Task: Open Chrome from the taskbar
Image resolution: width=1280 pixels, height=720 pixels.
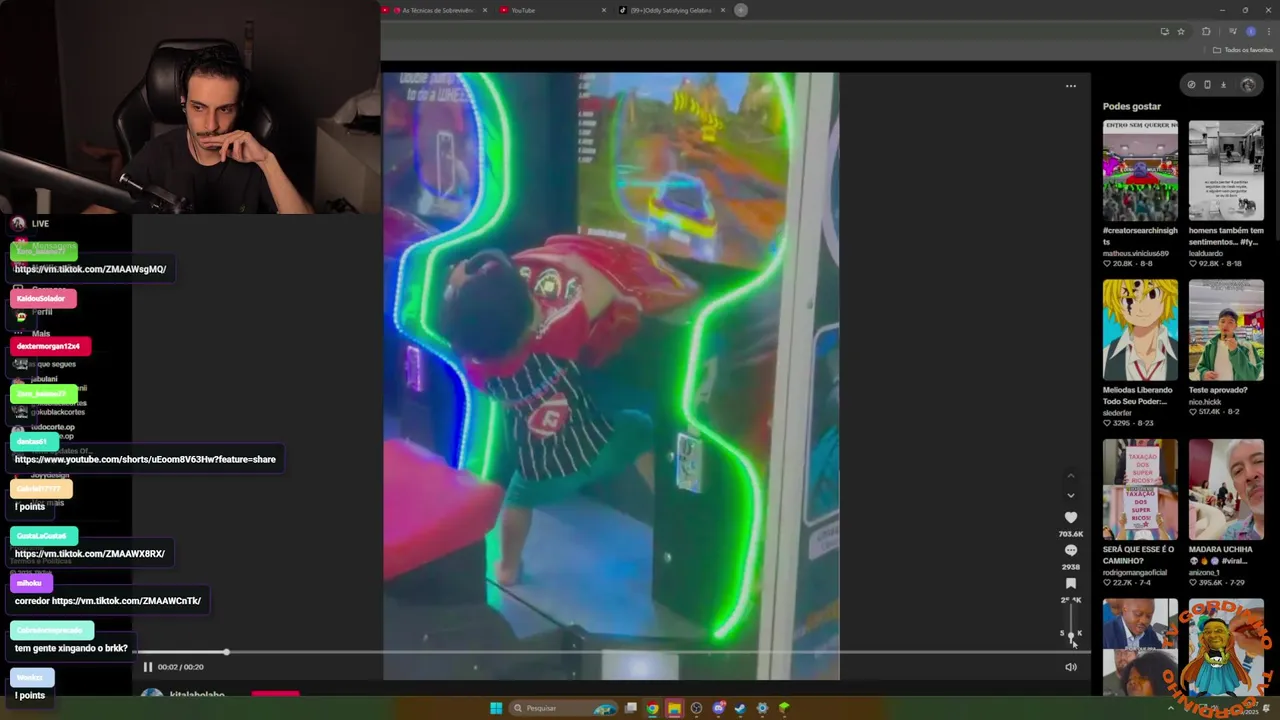Action: pyautogui.click(x=652, y=708)
